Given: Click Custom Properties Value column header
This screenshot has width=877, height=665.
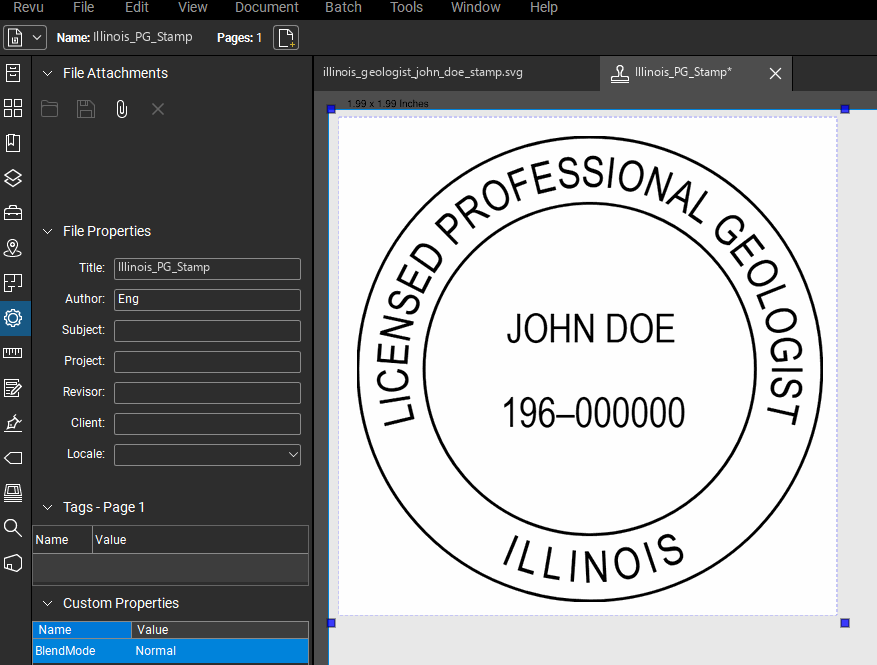Looking at the screenshot, I should click(x=220, y=630).
